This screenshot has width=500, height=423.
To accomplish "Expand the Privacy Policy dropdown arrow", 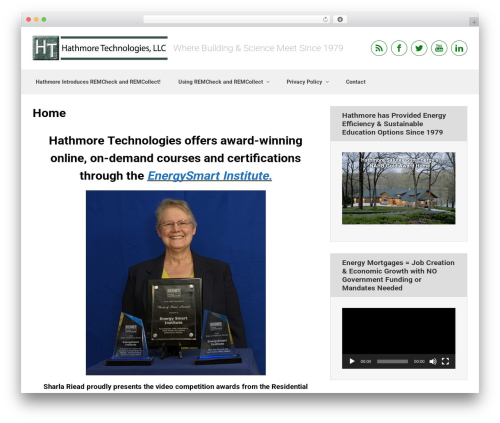I will [x=327, y=82].
